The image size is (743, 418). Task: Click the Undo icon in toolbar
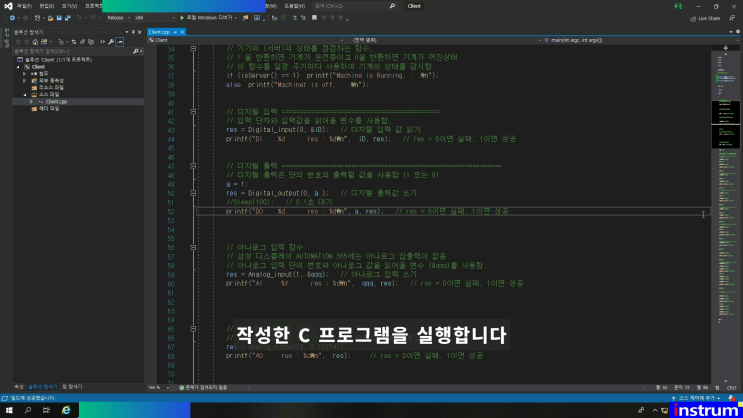point(79,18)
